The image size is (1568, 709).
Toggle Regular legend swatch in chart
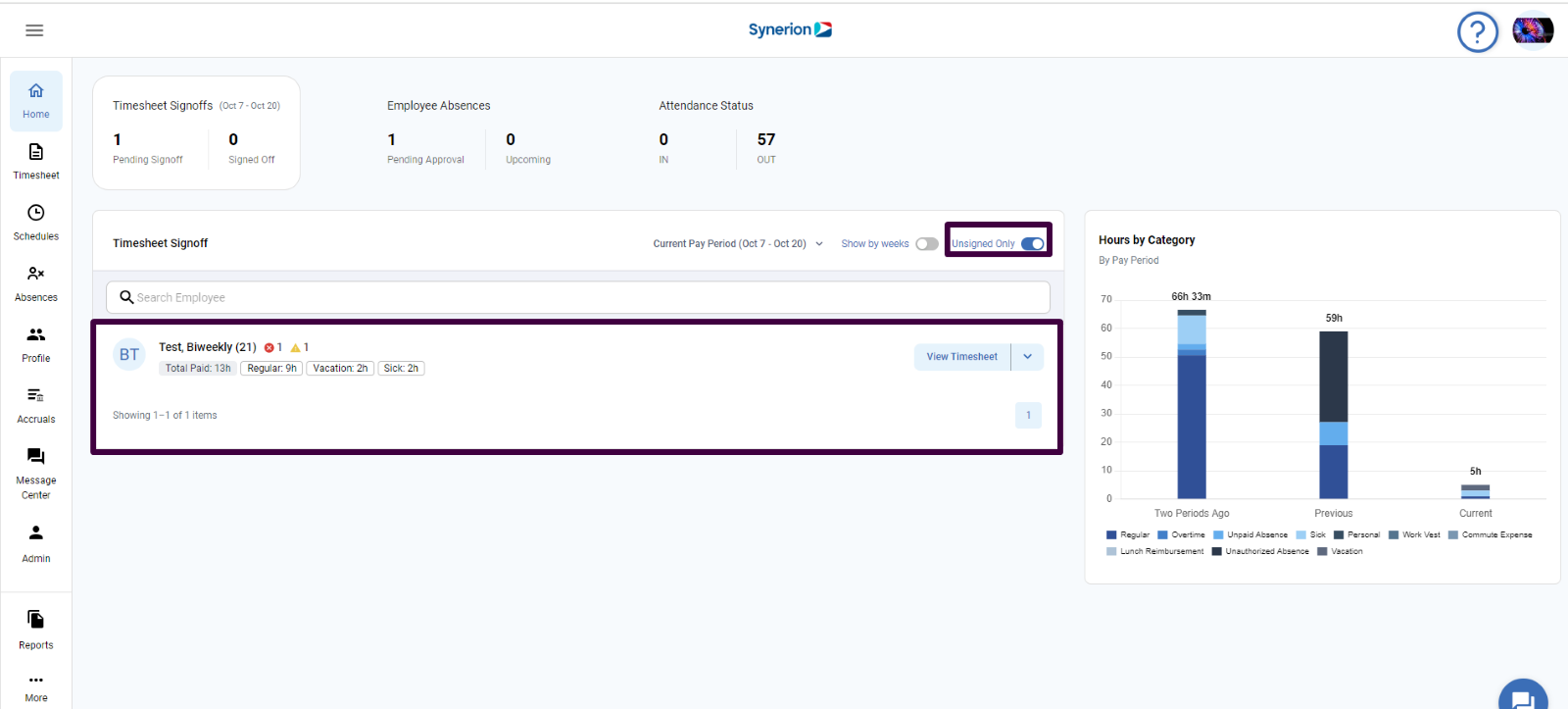(1111, 535)
